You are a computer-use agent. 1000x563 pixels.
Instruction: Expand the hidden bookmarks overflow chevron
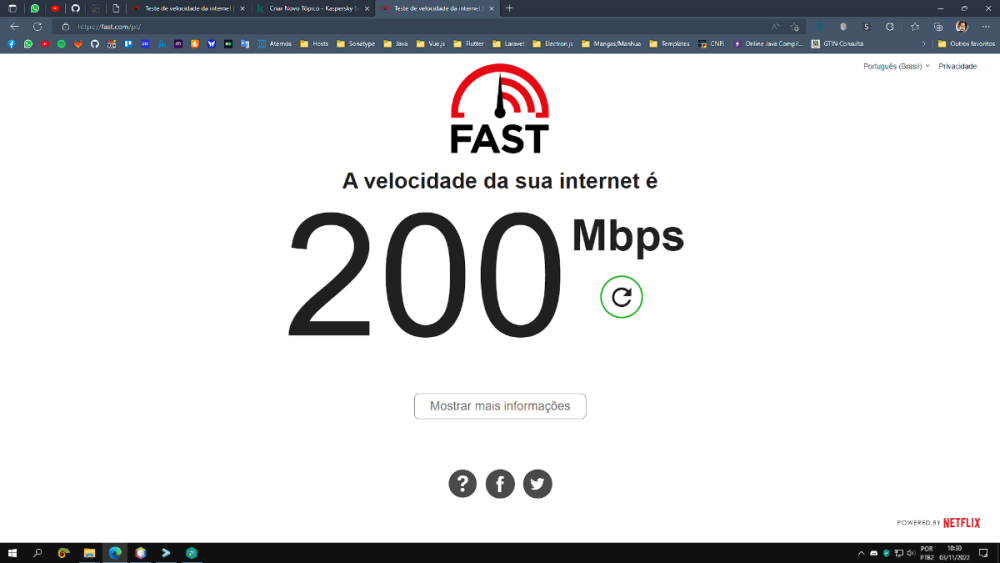pyautogui.click(x=923, y=44)
